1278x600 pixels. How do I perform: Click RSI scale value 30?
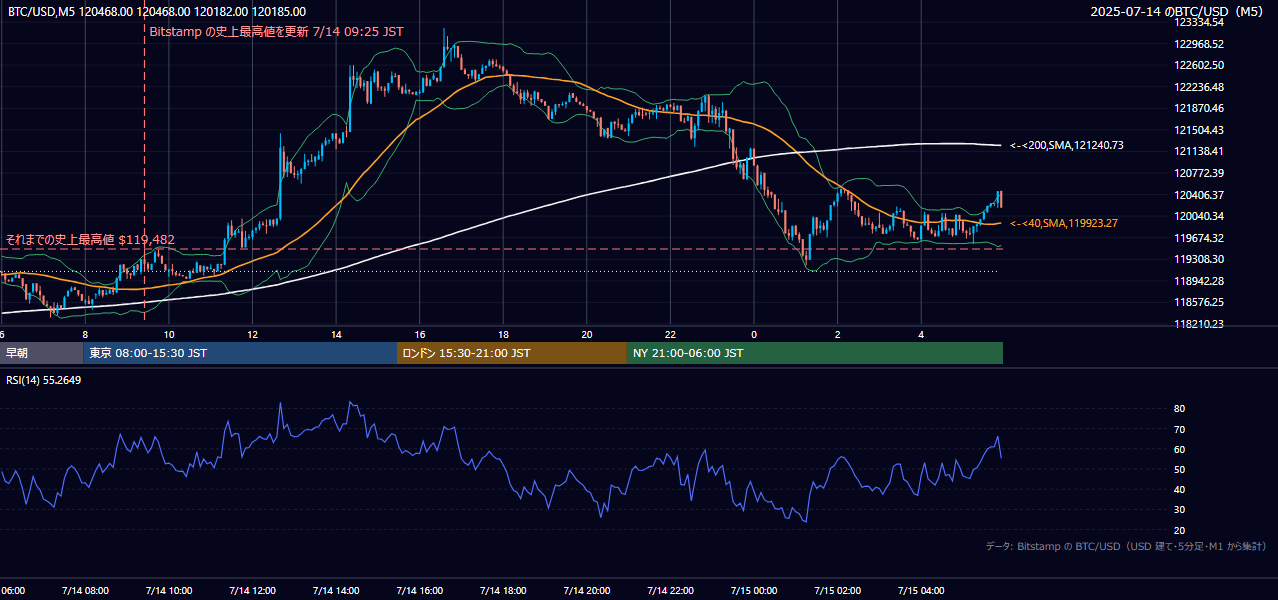point(1179,509)
